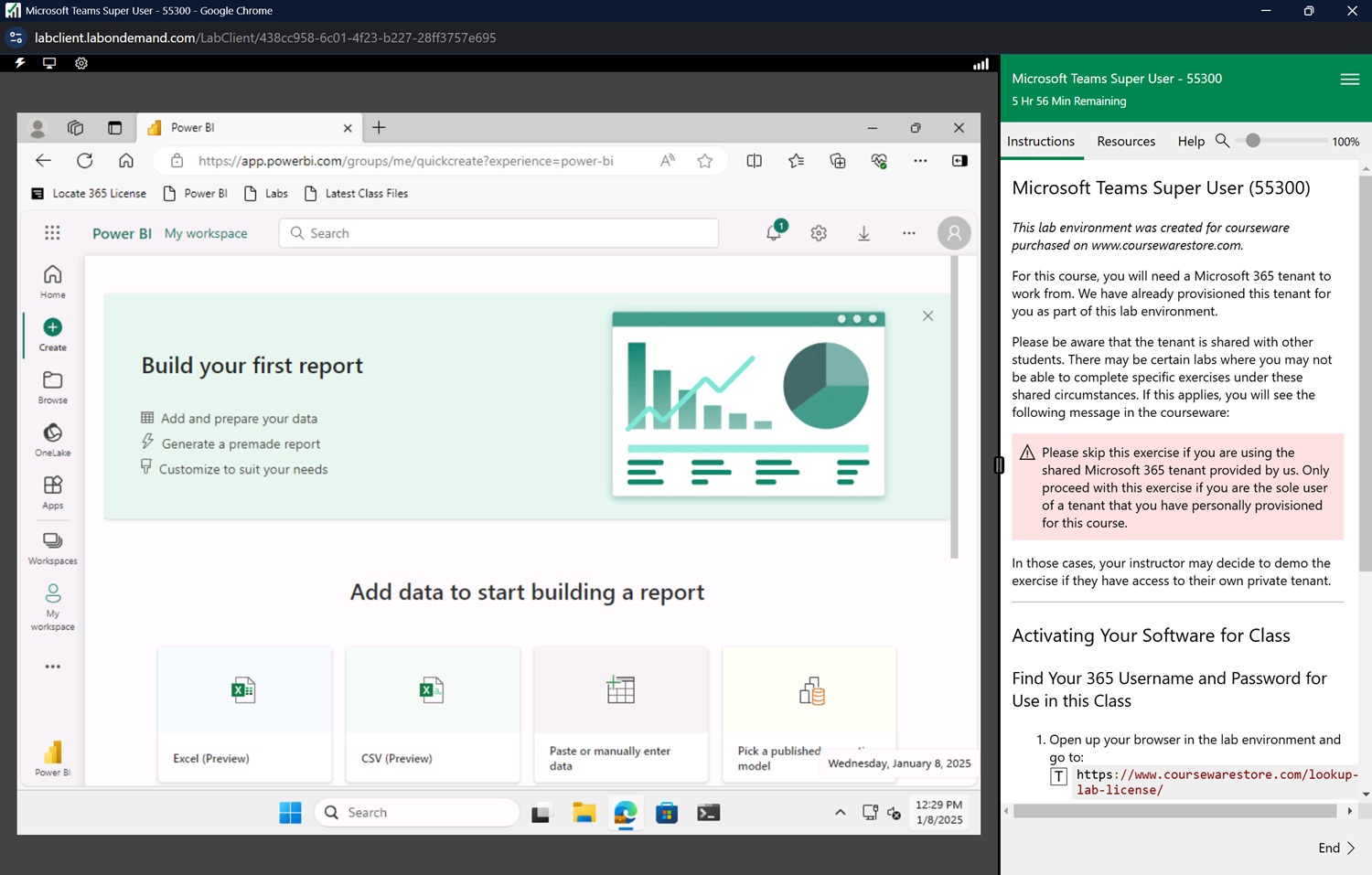
Task: Switch to the Instructions tab
Action: click(1041, 142)
